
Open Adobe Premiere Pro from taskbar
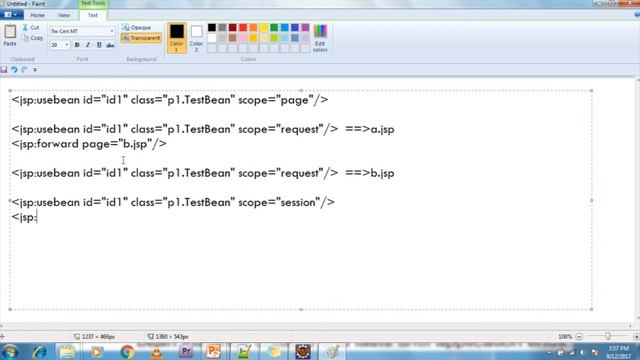(x=186, y=351)
